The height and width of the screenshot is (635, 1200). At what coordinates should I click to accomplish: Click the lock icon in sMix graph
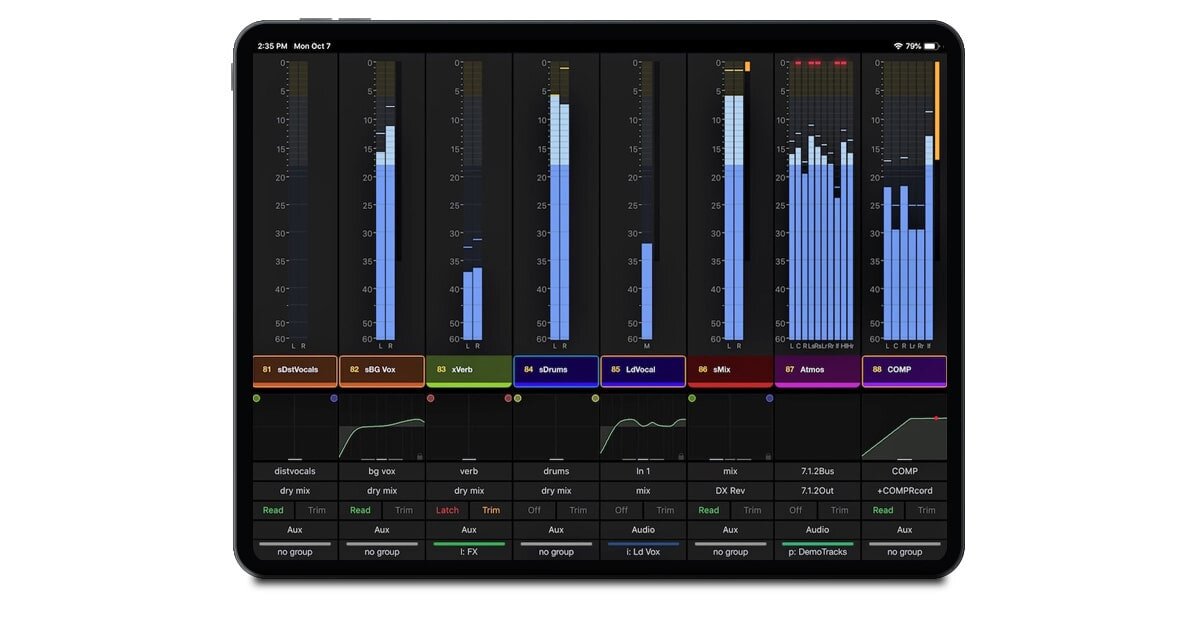pos(767,456)
